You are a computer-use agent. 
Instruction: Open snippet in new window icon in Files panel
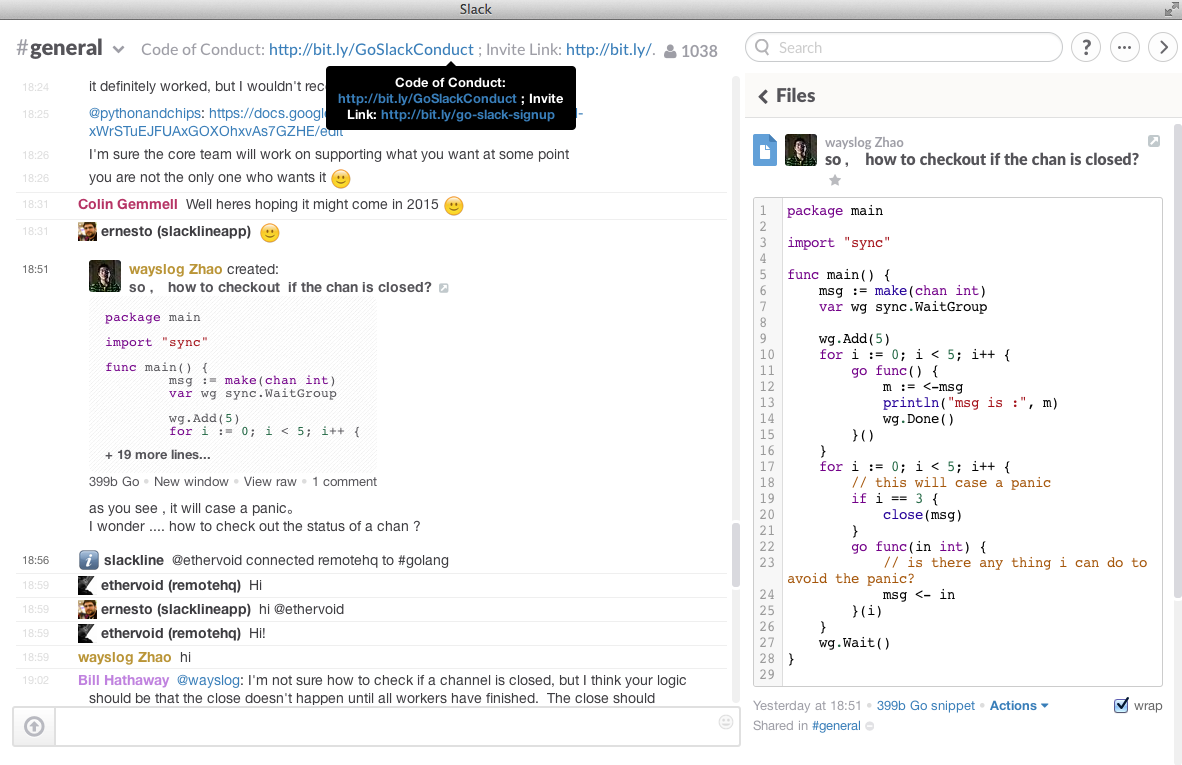(x=1154, y=141)
